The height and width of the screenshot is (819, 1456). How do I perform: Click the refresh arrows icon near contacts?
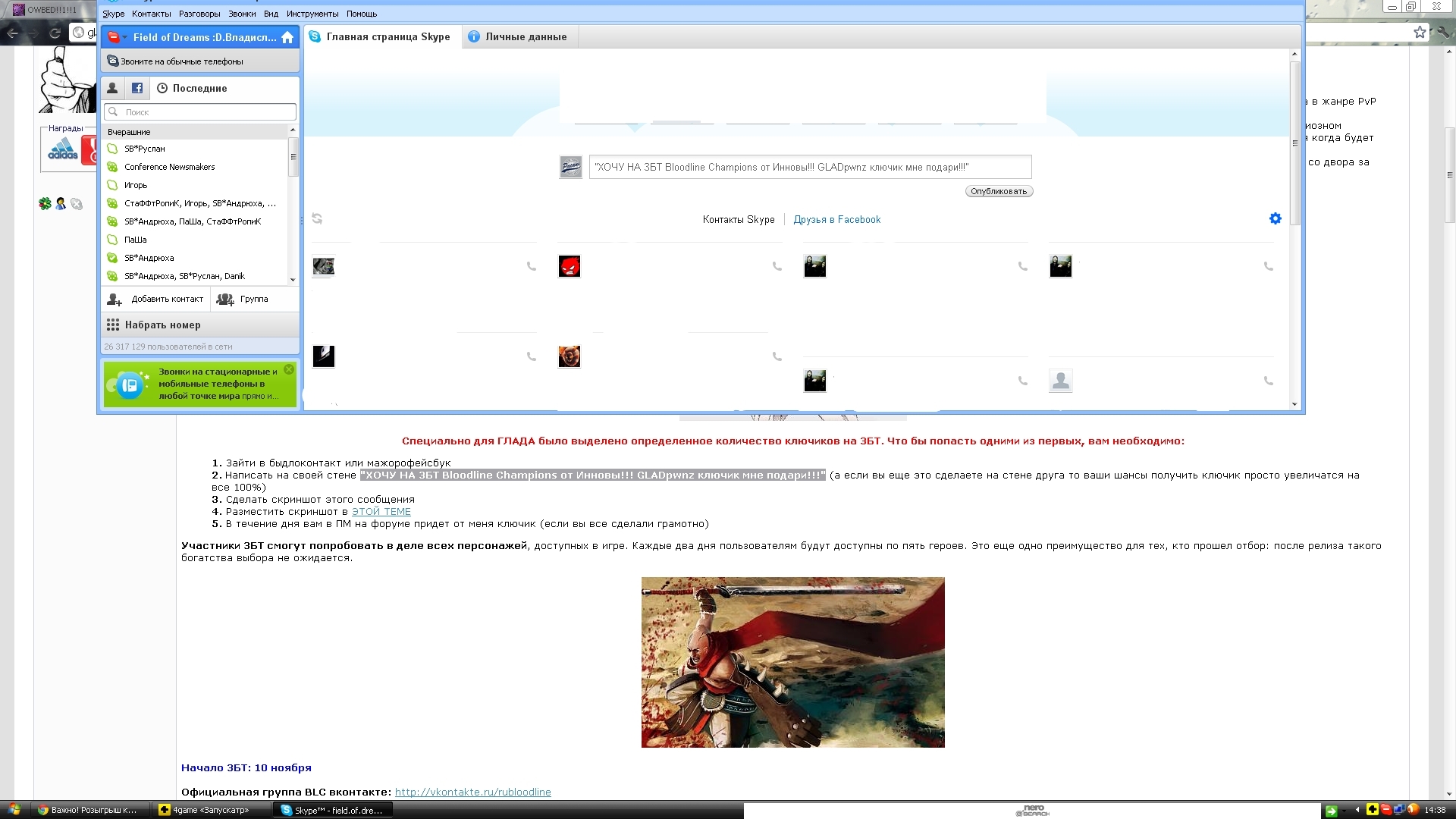tap(317, 218)
